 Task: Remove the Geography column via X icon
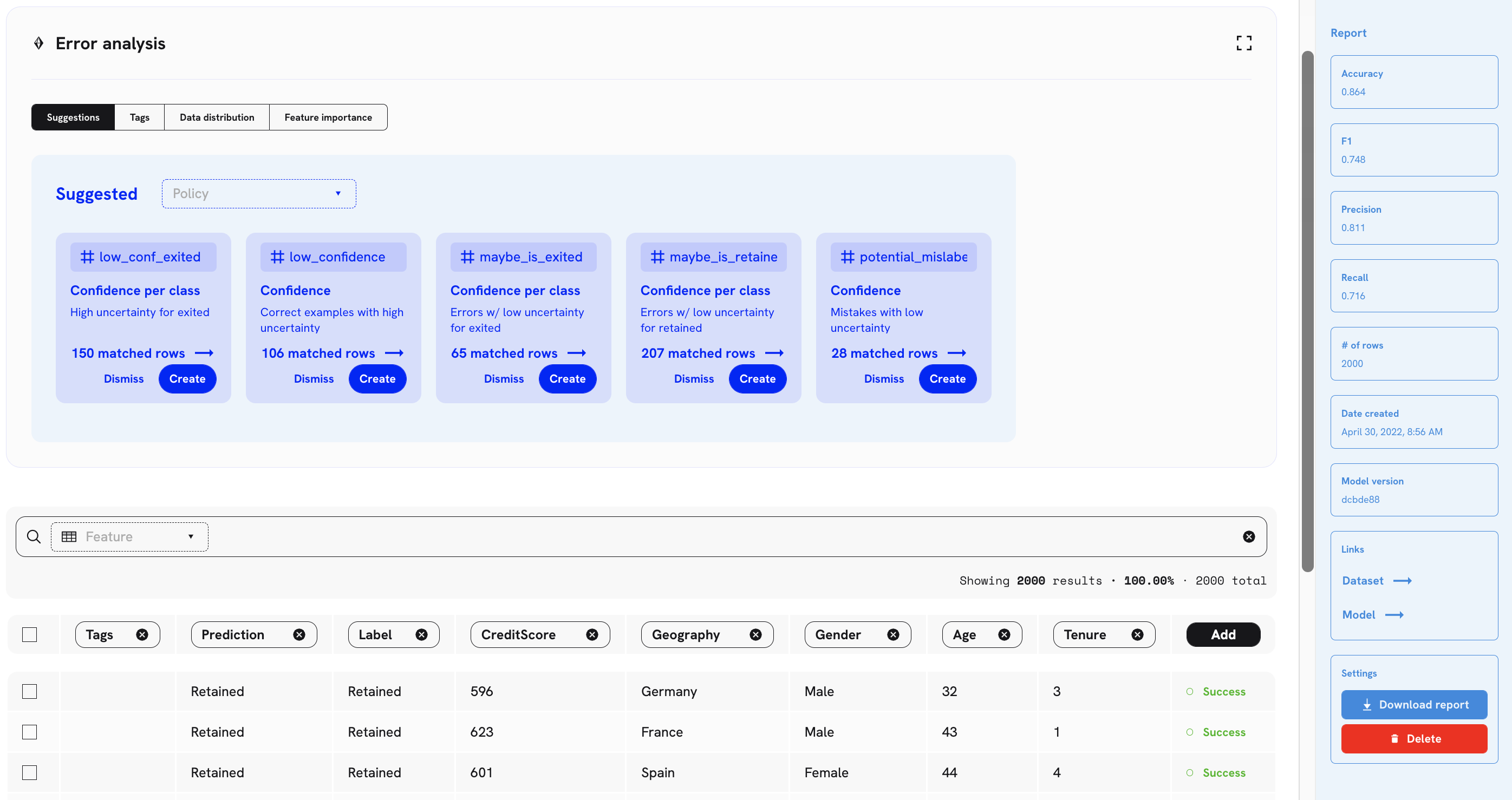[755, 634]
